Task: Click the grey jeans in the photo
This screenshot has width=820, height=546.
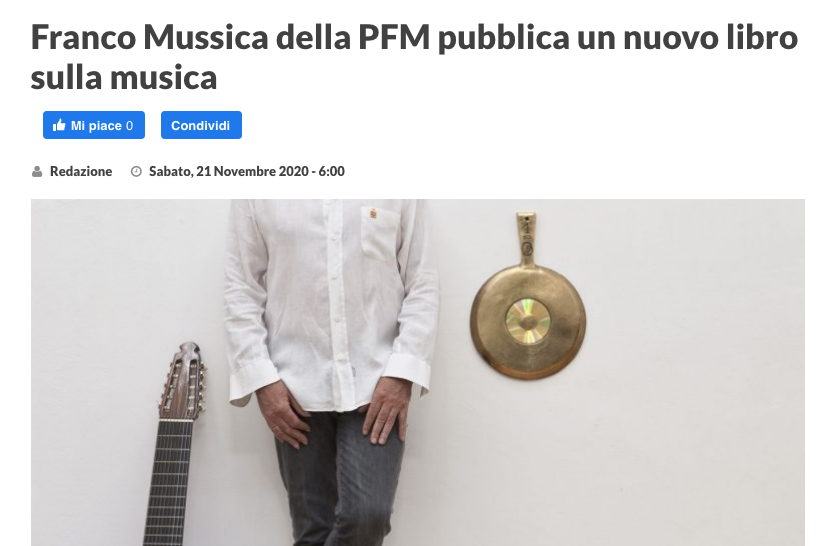Action: point(340,479)
